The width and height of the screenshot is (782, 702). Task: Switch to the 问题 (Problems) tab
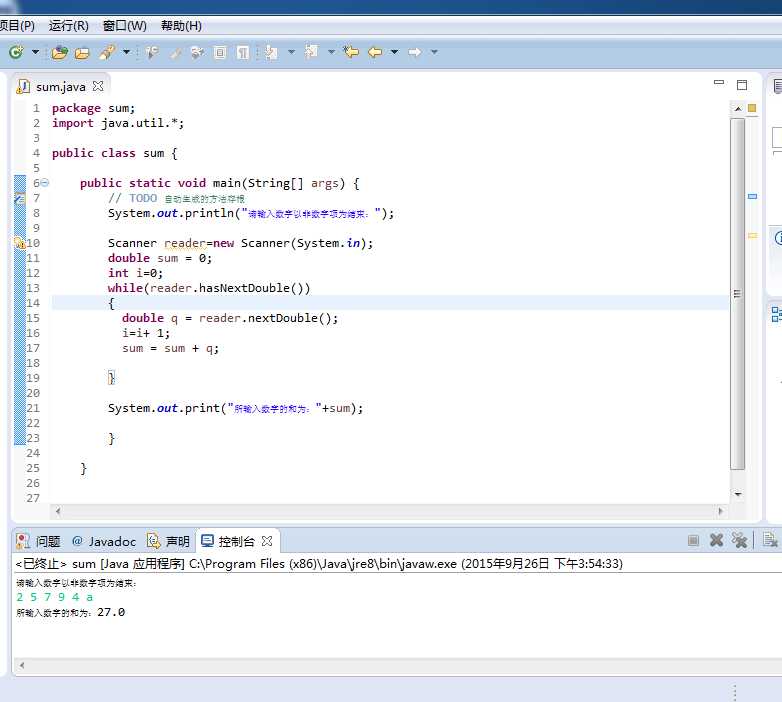38,541
